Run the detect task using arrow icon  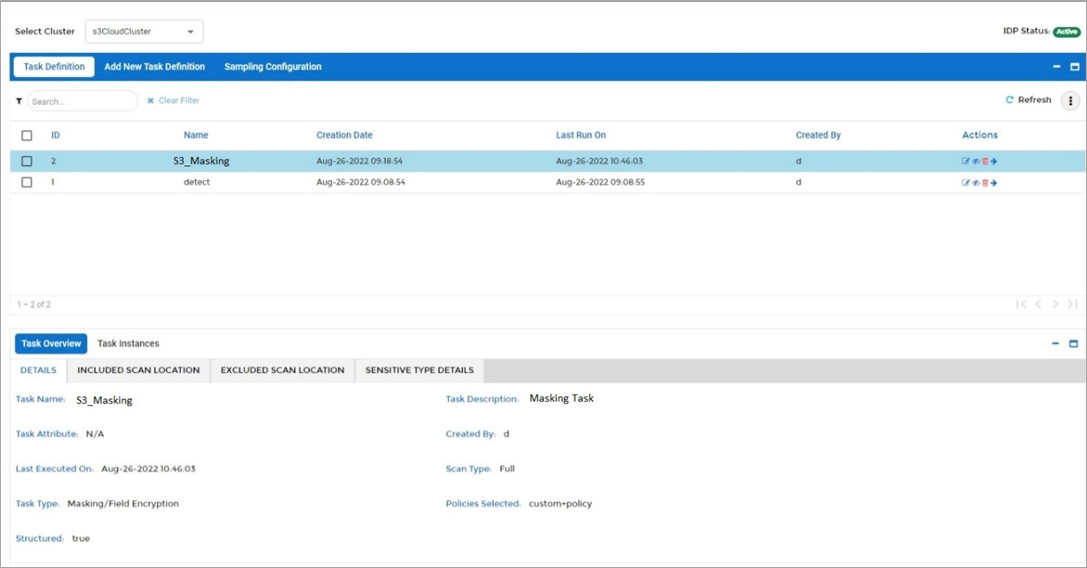click(993, 183)
